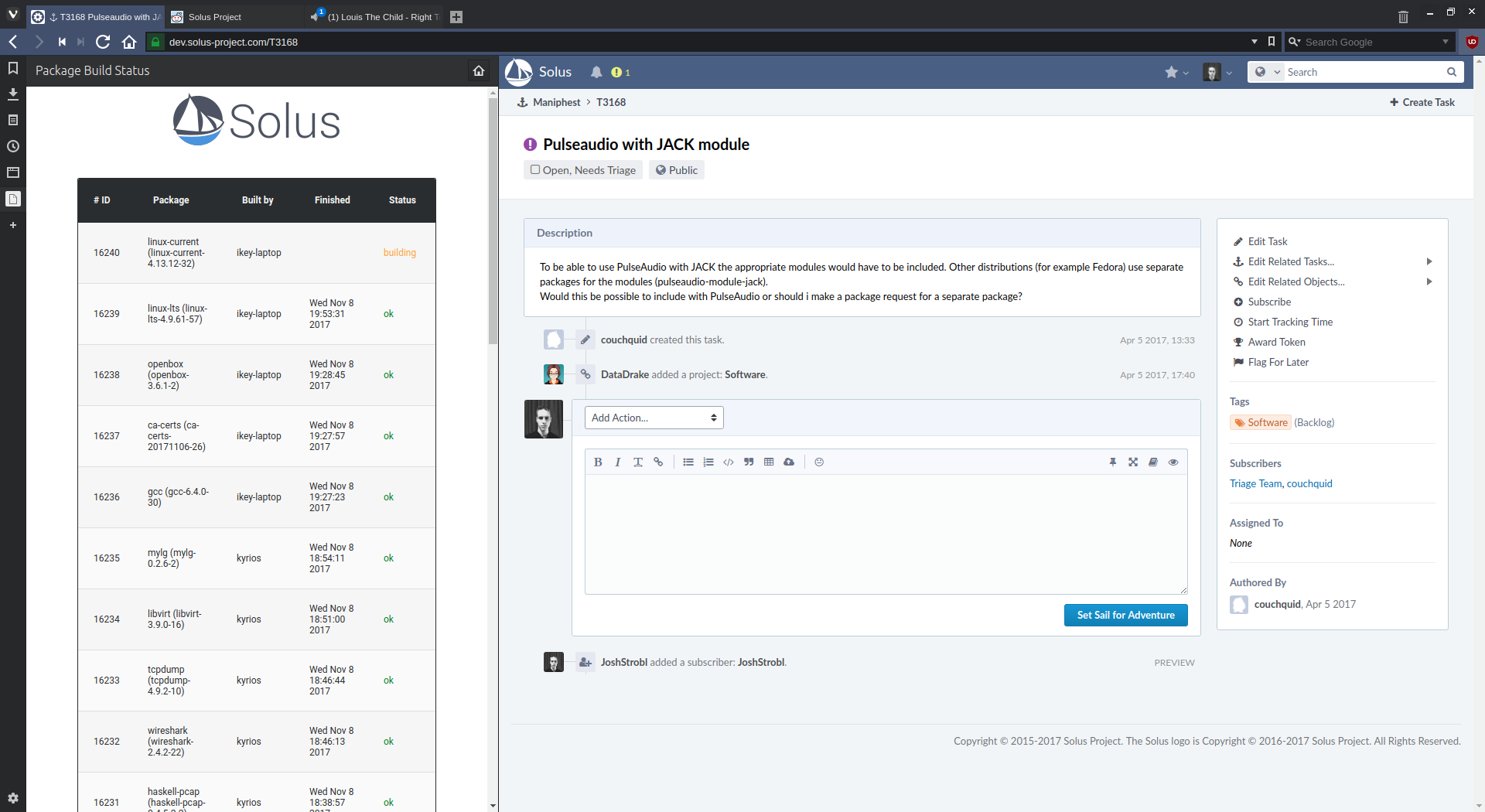Focus the Phabricator Search field
Viewport: 1485px width, 812px height.
(1365, 72)
